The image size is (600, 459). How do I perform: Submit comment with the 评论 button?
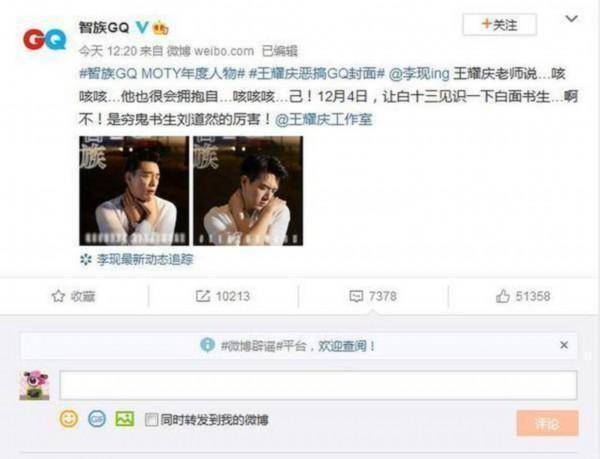point(547,423)
